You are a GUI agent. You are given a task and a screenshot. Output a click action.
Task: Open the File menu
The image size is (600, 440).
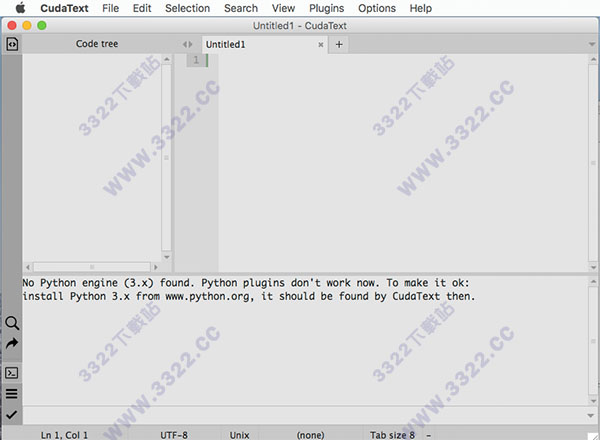(110, 8)
